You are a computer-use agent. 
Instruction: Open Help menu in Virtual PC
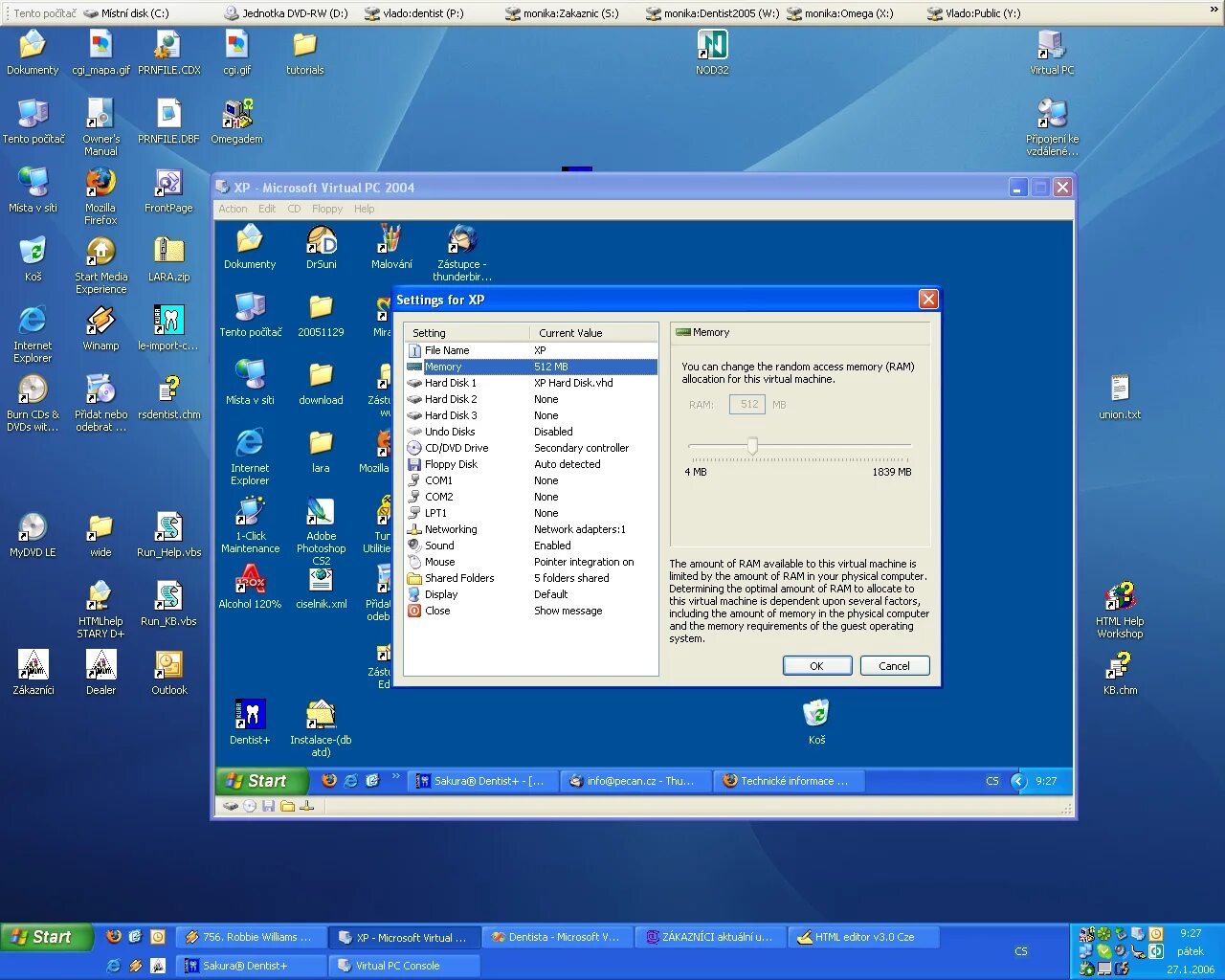point(364,209)
